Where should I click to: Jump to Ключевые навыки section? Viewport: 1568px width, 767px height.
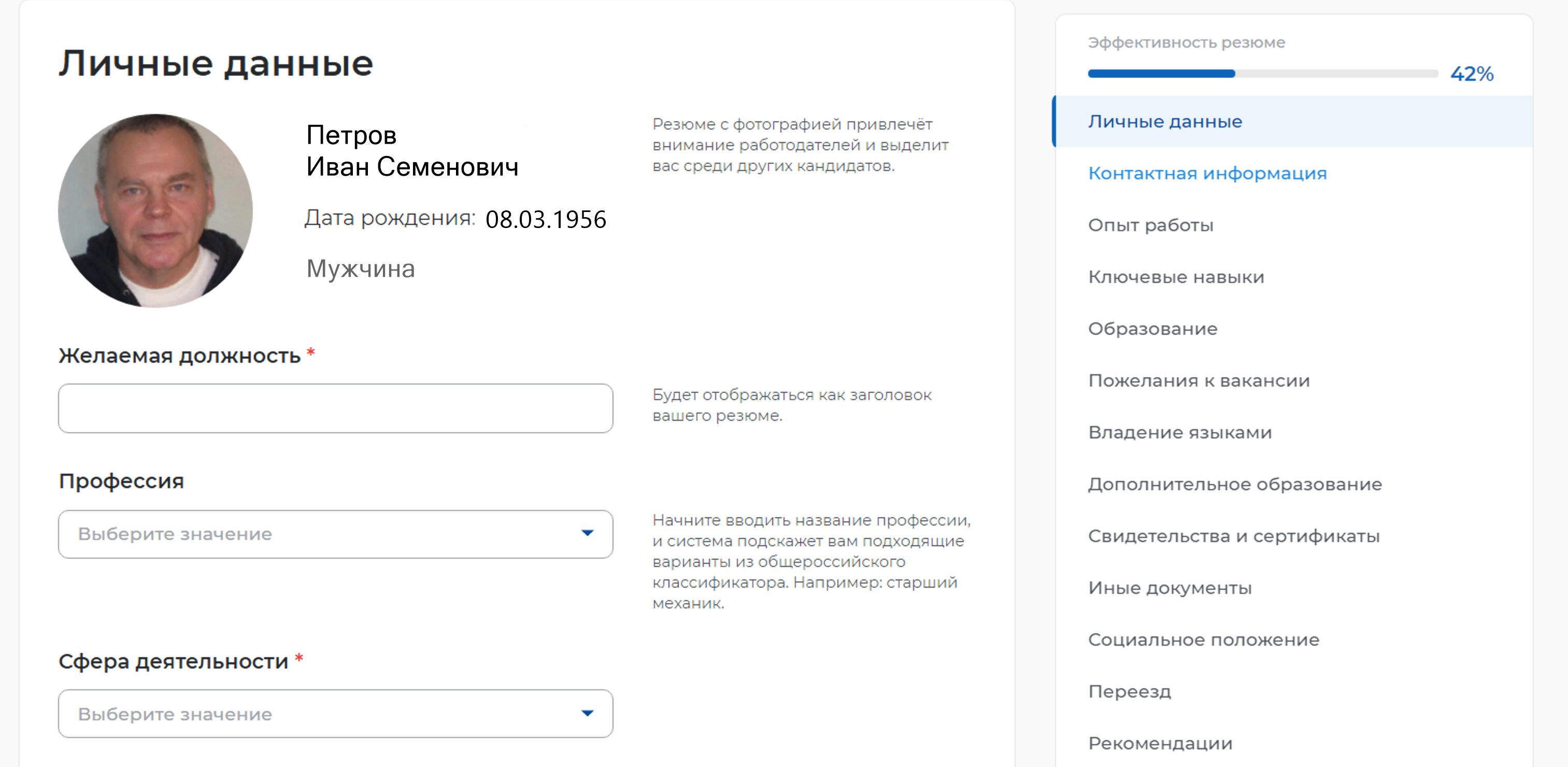click(x=1176, y=277)
